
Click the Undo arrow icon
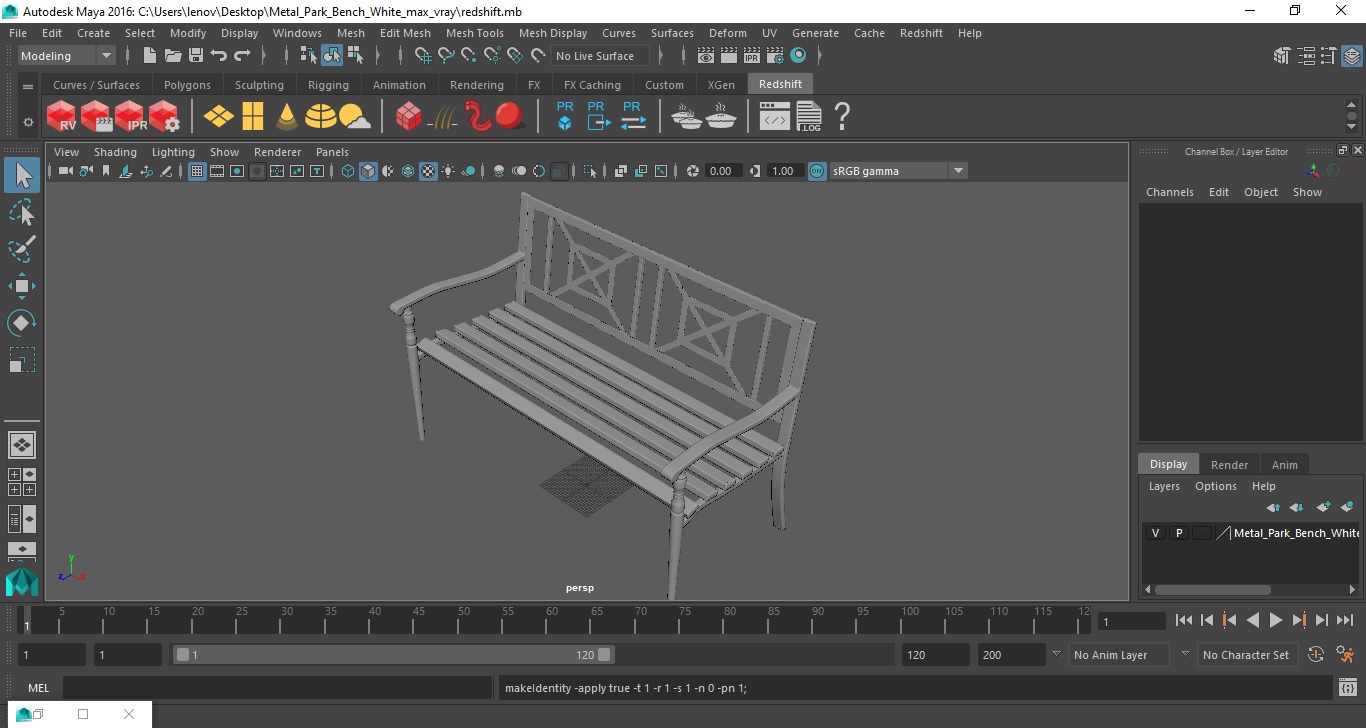(x=219, y=56)
